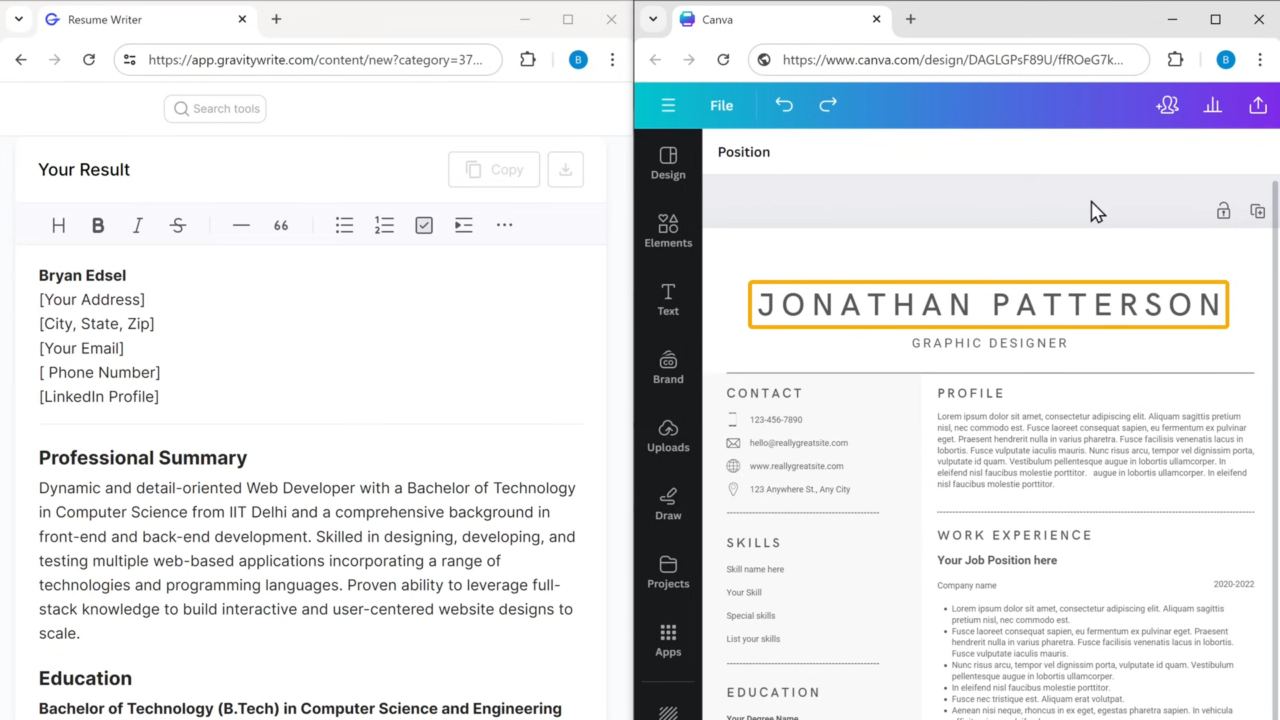Select phone number 123-456-7890
Screen dimensions: 1280x720
[x=776, y=420]
